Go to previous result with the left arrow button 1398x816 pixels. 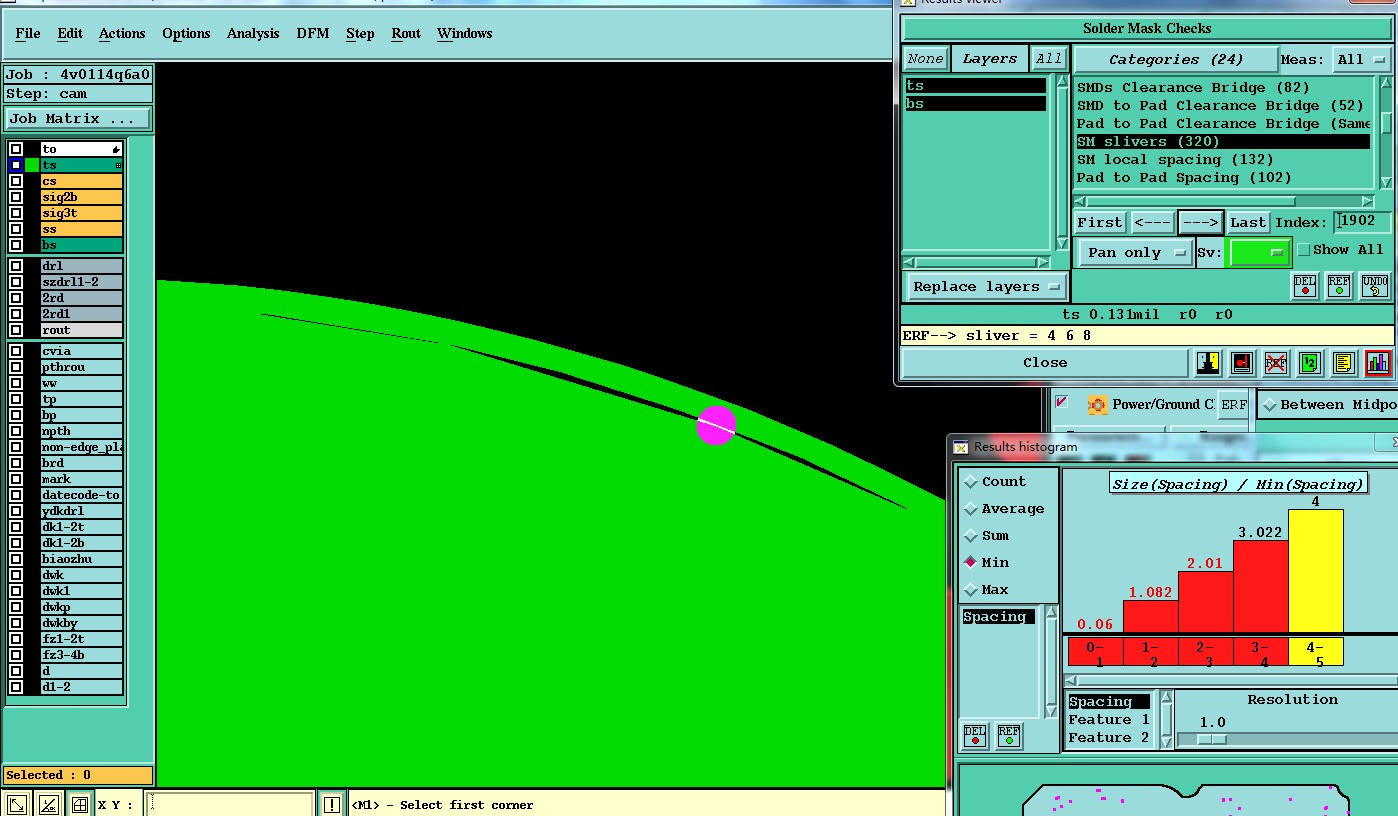(1153, 223)
